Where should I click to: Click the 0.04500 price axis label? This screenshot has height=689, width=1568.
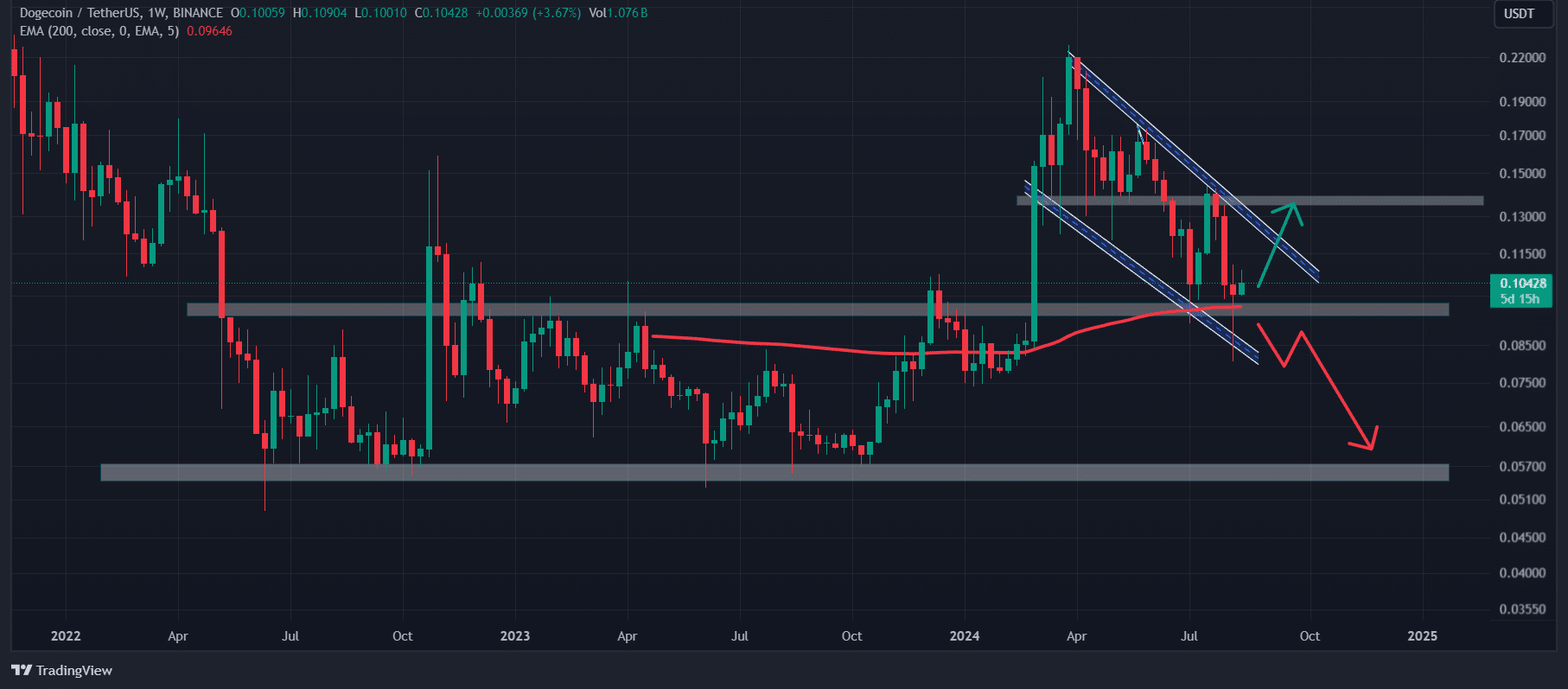click(x=1522, y=538)
